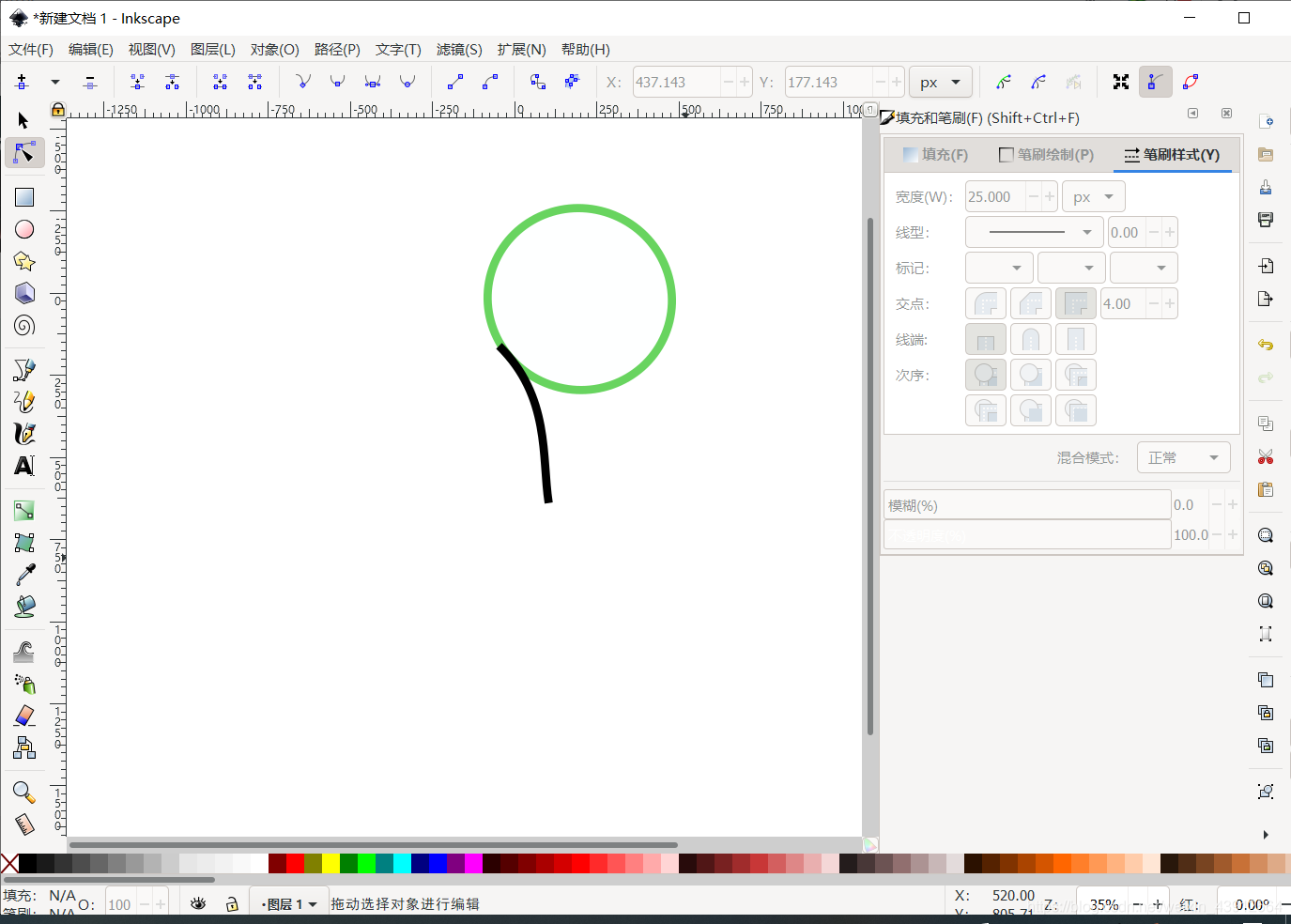This screenshot has height=924, width=1291.
Task: Select the round join button
Action: [986, 303]
